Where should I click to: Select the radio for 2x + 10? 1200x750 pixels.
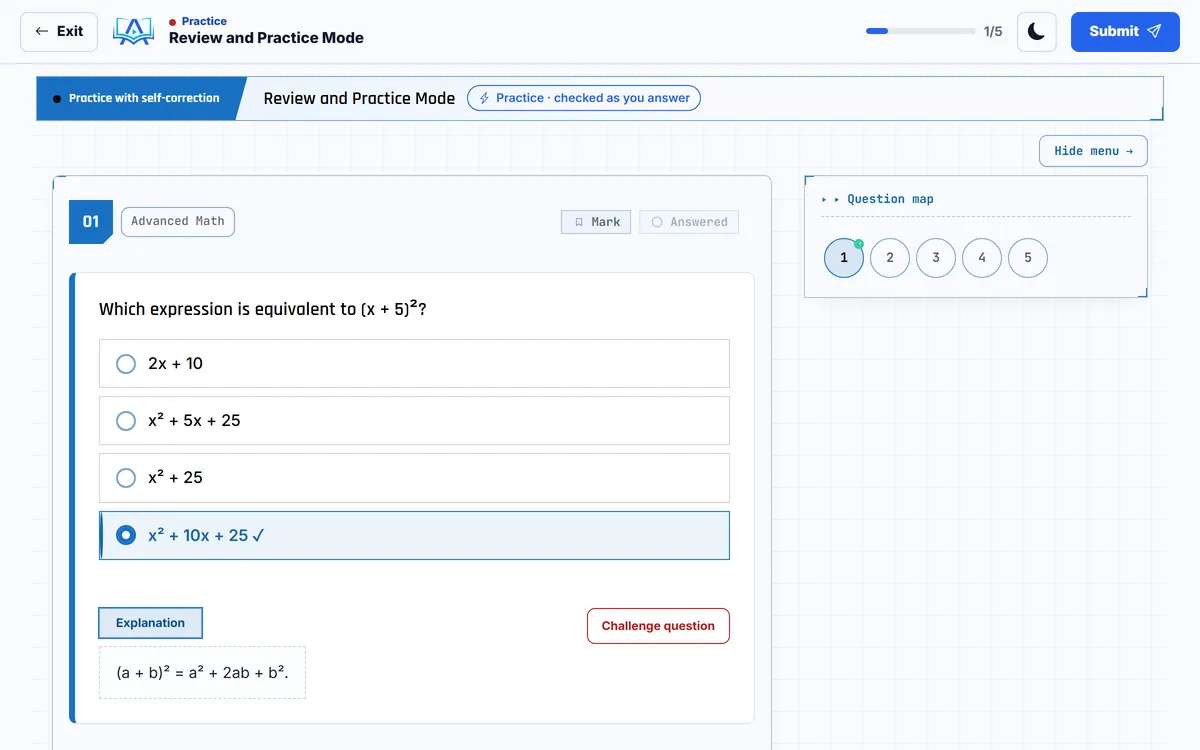(x=126, y=364)
